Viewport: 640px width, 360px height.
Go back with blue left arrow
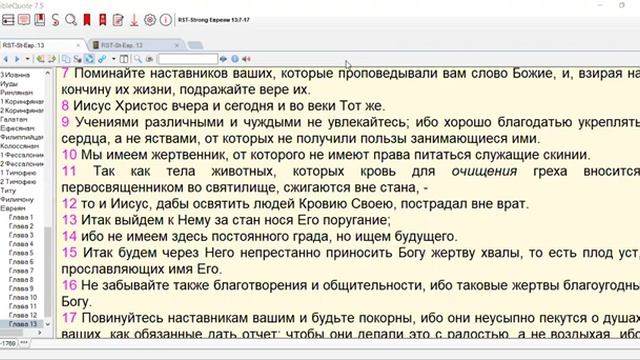6,59
